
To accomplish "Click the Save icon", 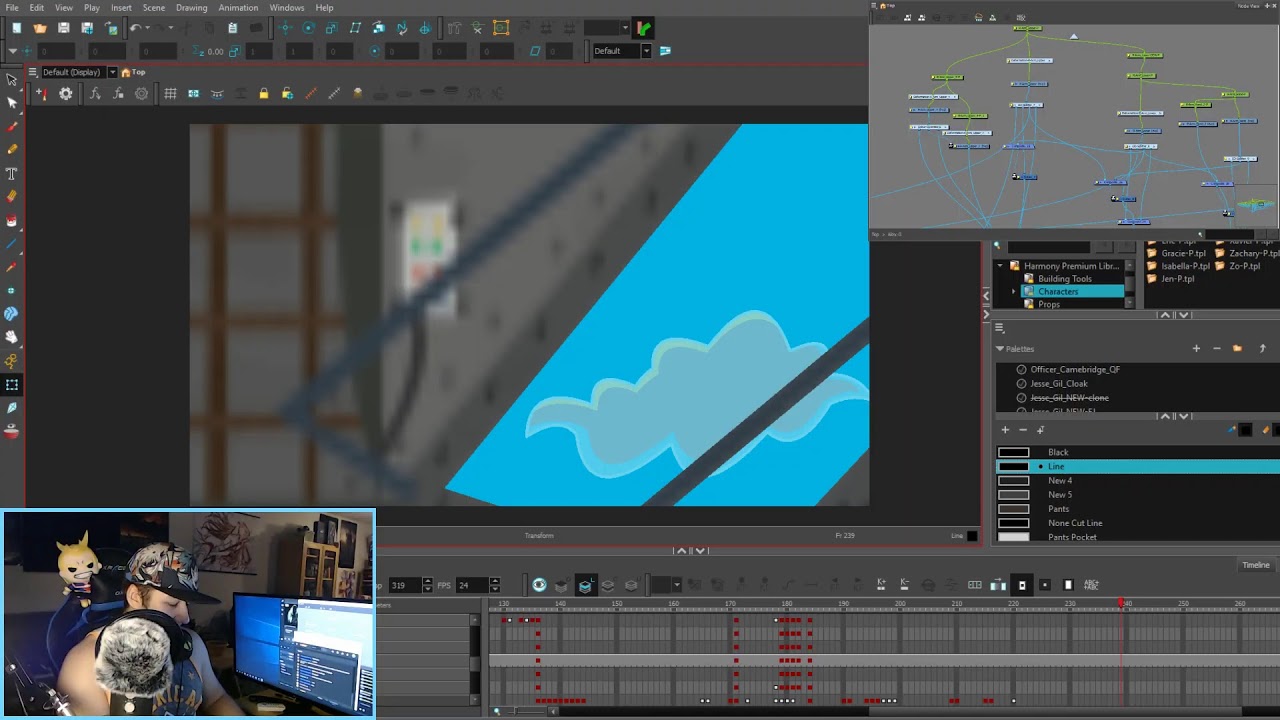I will click(x=64, y=28).
